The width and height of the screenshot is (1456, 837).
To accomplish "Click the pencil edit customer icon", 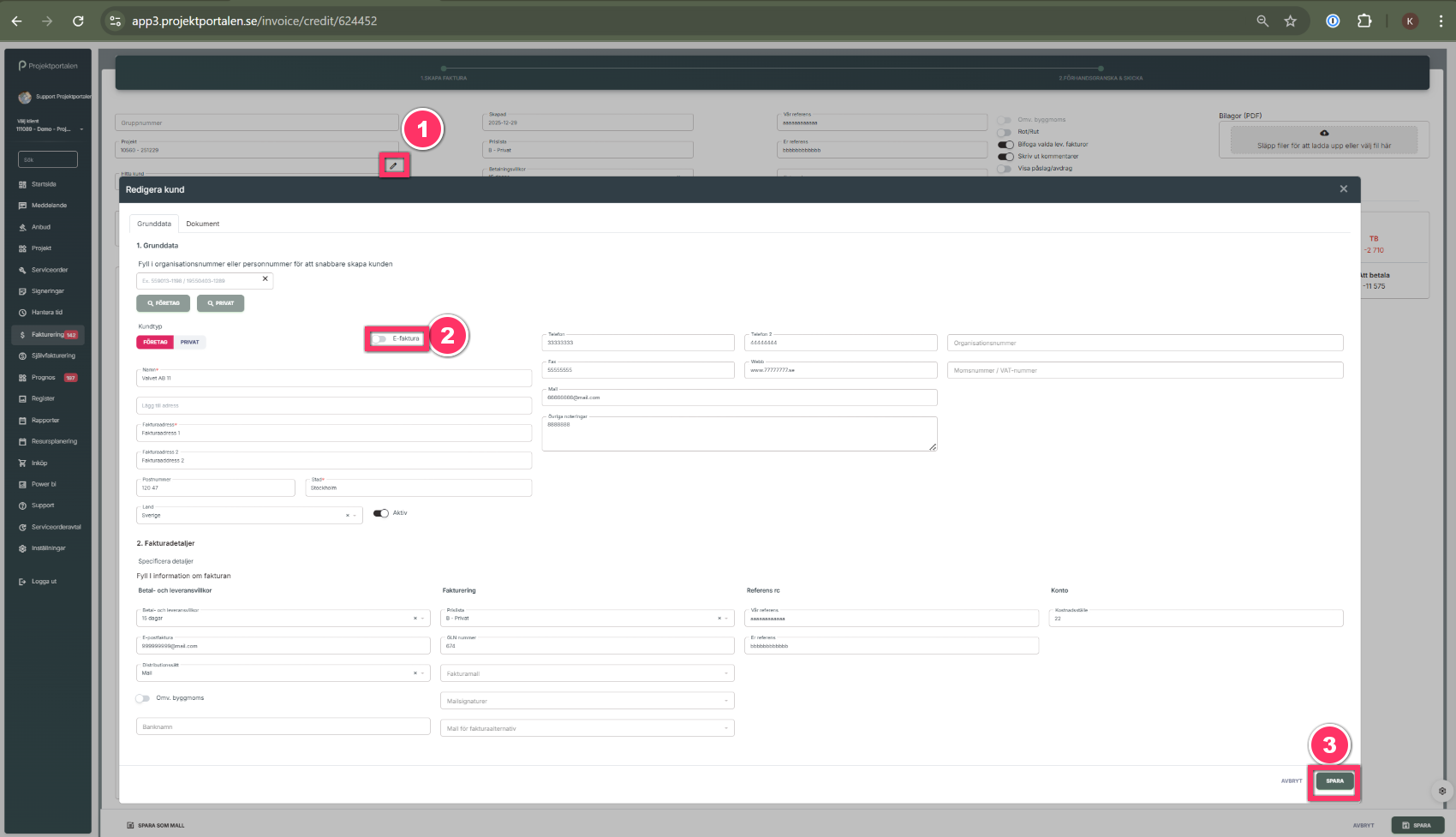I will click(x=394, y=165).
